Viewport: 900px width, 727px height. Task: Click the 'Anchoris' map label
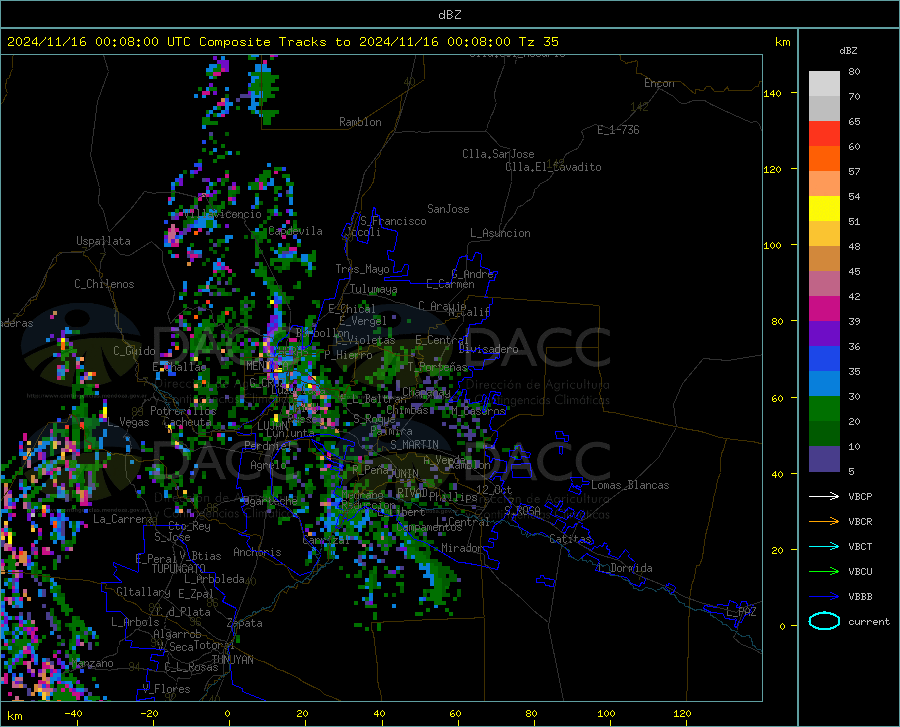click(x=257, y=552)
